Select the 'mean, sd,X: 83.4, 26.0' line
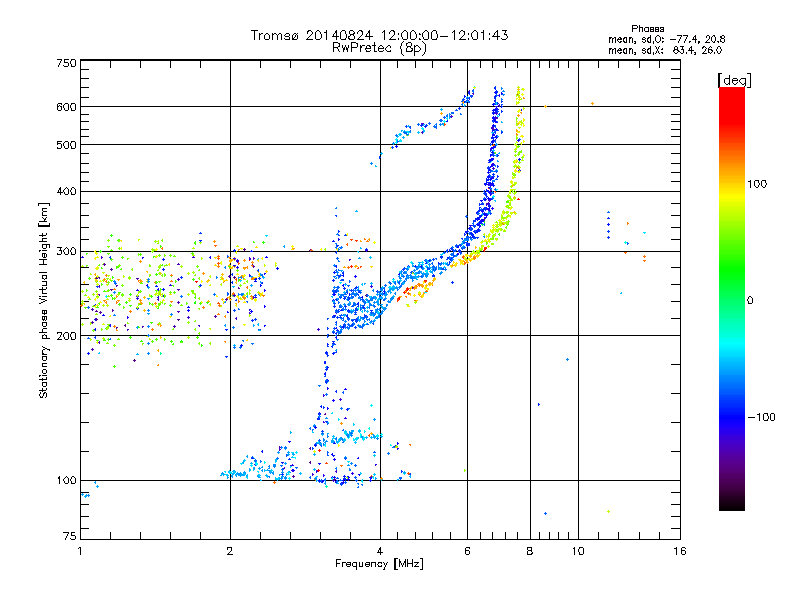Viewport: 800px width, 600px height. pyautogui.click(x=665, y=50)
